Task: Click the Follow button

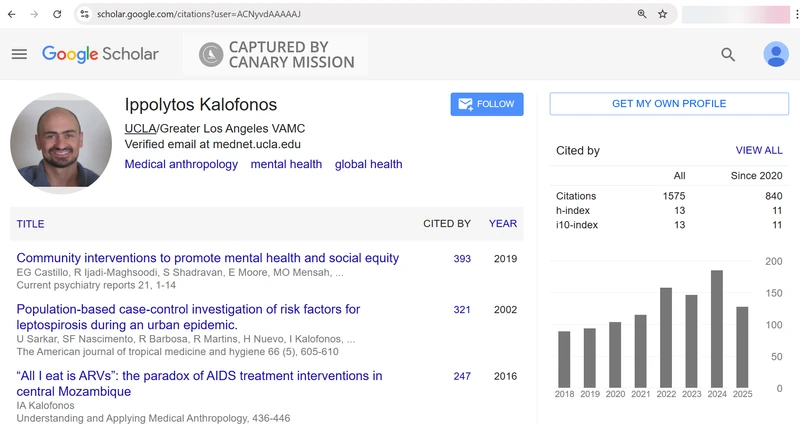Action: tap(487, 104)
